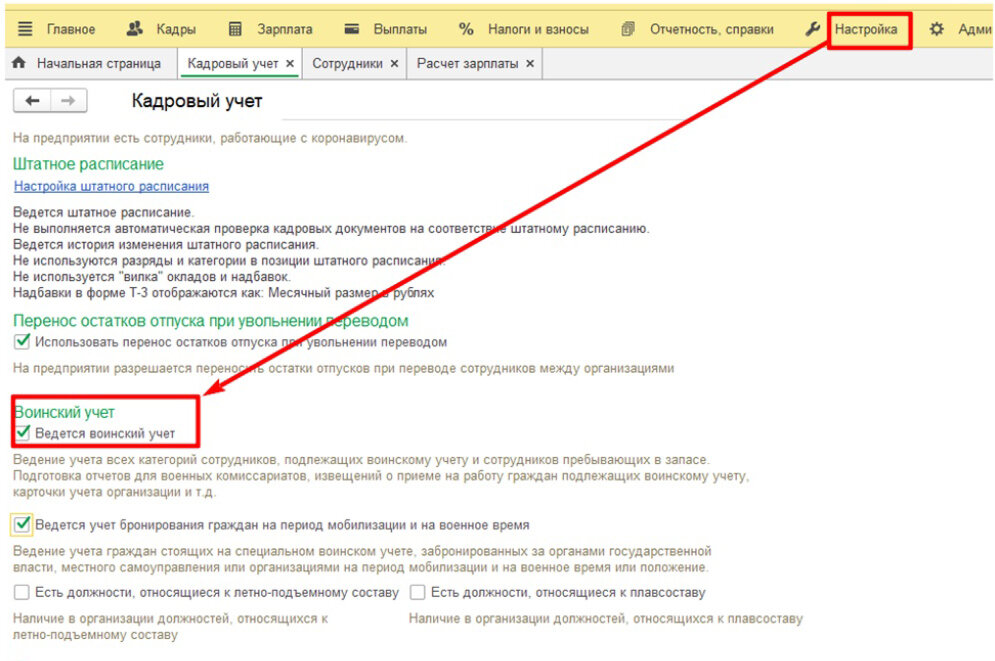
Task: Click the line about "вилка" окладов
Action: (152, 277)
